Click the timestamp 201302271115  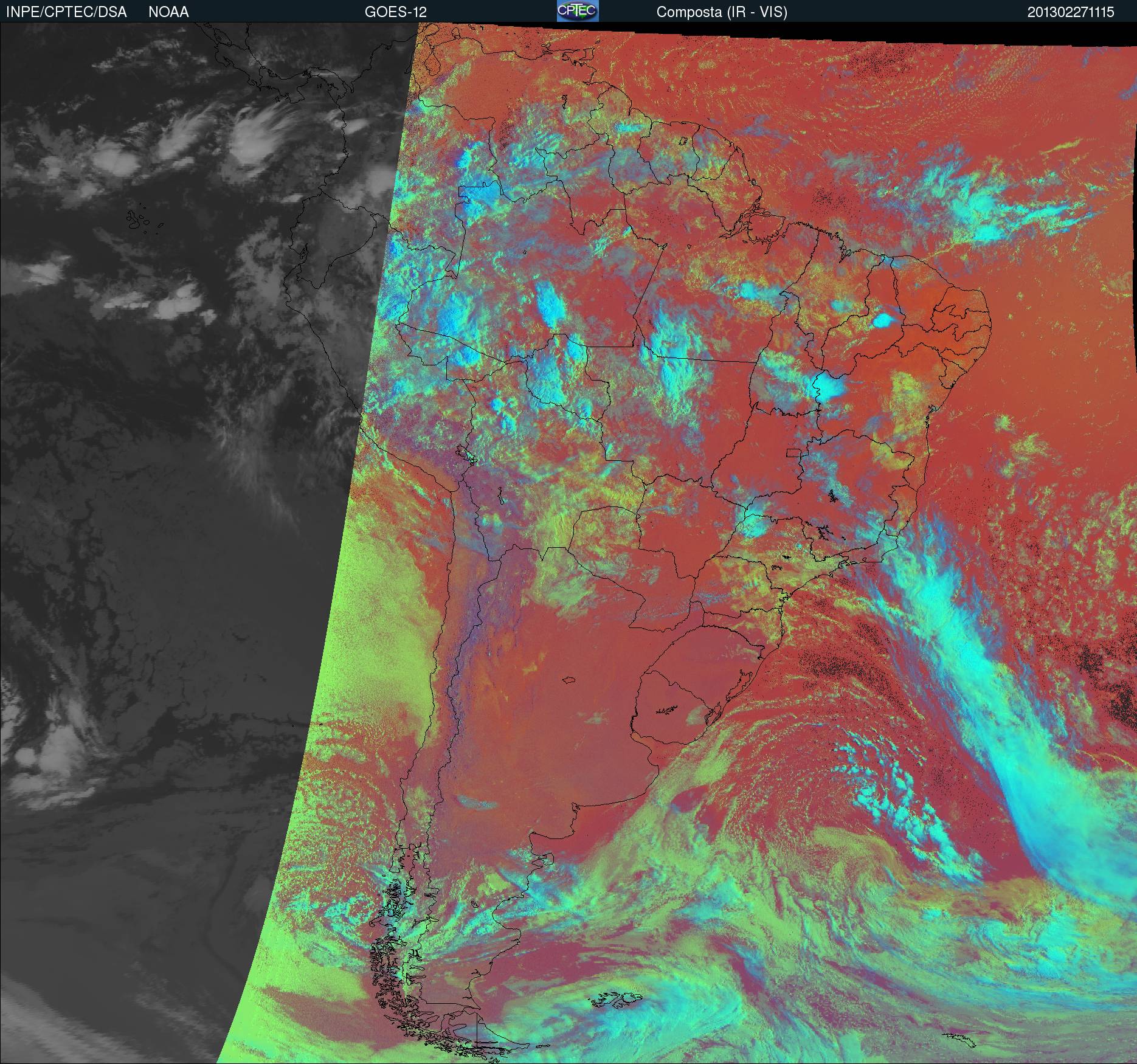pyautogui.click(x=1071, y=12)
